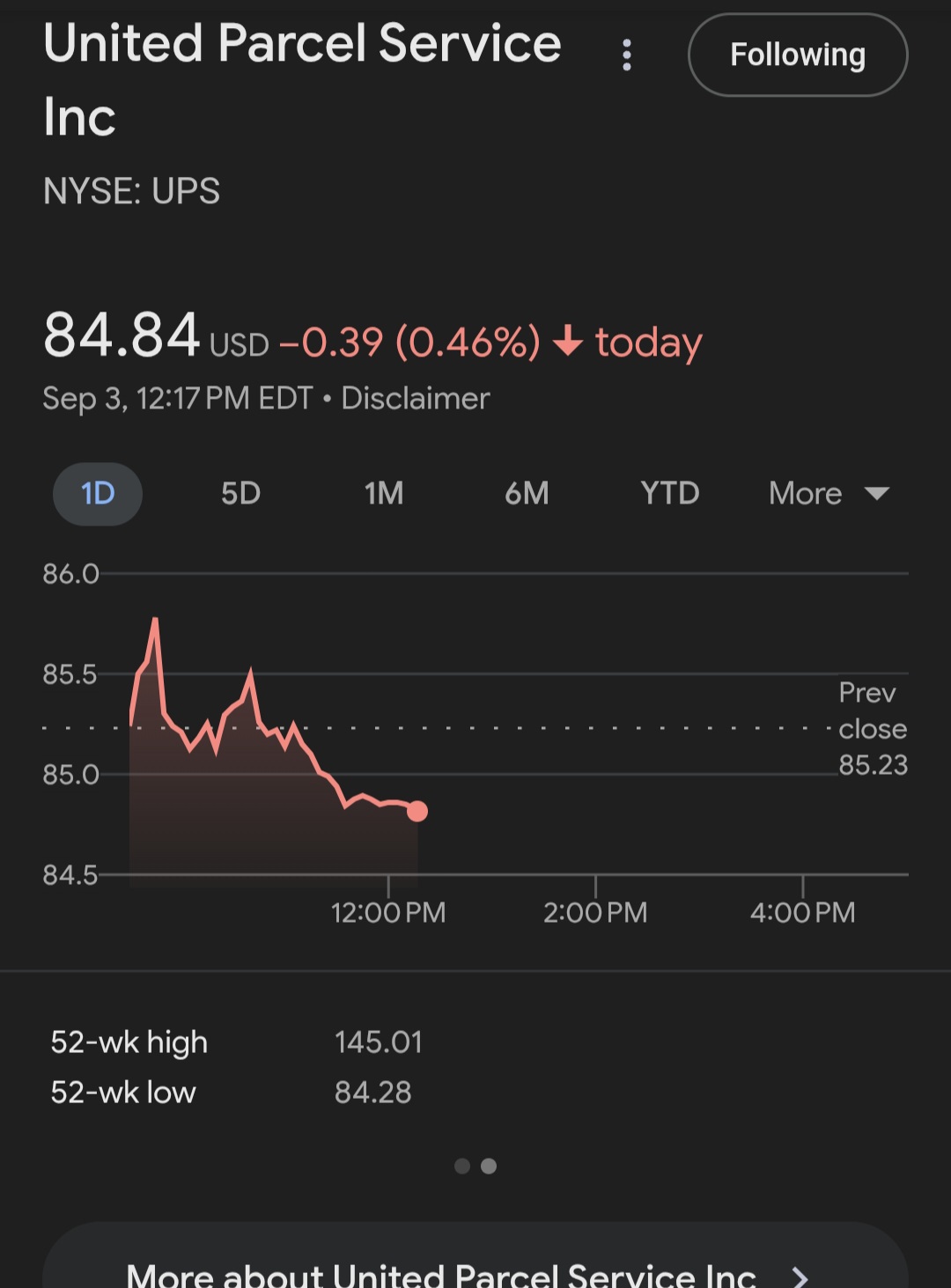Click the 52-wk high value 145.01

(379, 1042)
